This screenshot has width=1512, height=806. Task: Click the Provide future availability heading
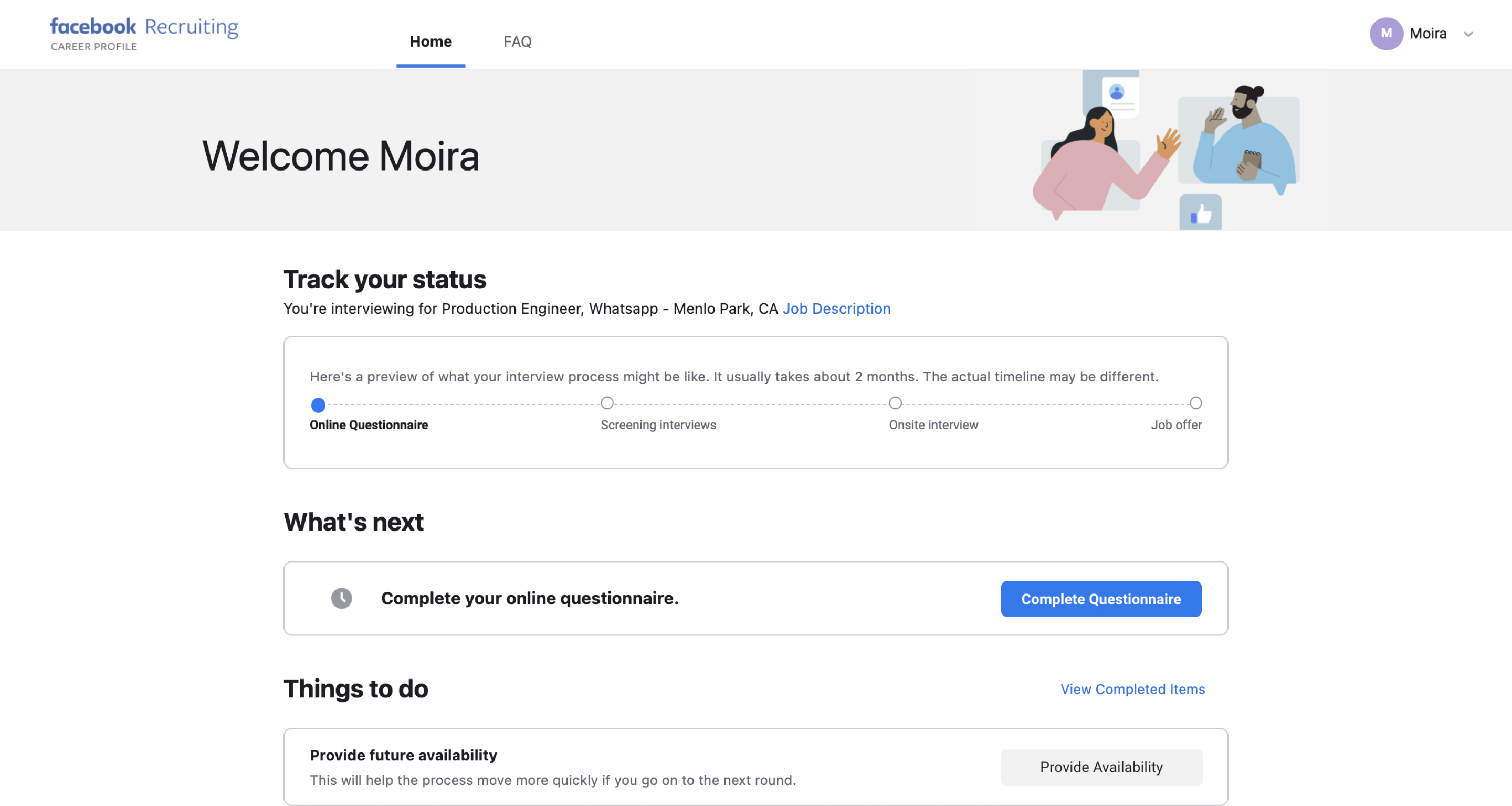pos(403,755)
